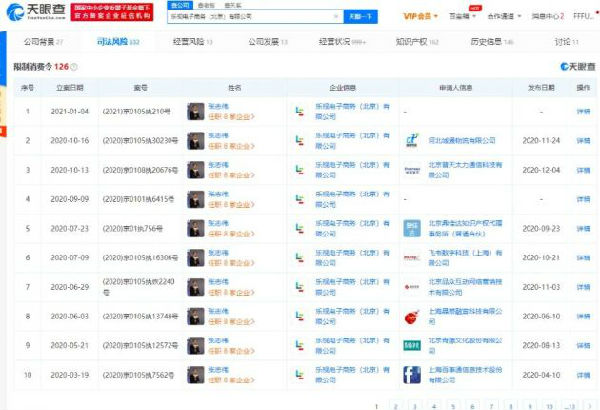Click the red official-record banner beside the logo

(112, 12)
